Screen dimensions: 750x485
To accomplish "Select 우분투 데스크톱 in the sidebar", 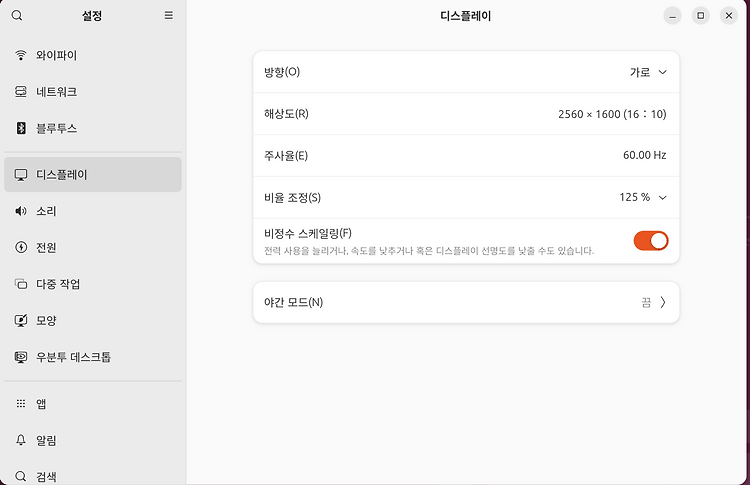I will pos(93,357).
